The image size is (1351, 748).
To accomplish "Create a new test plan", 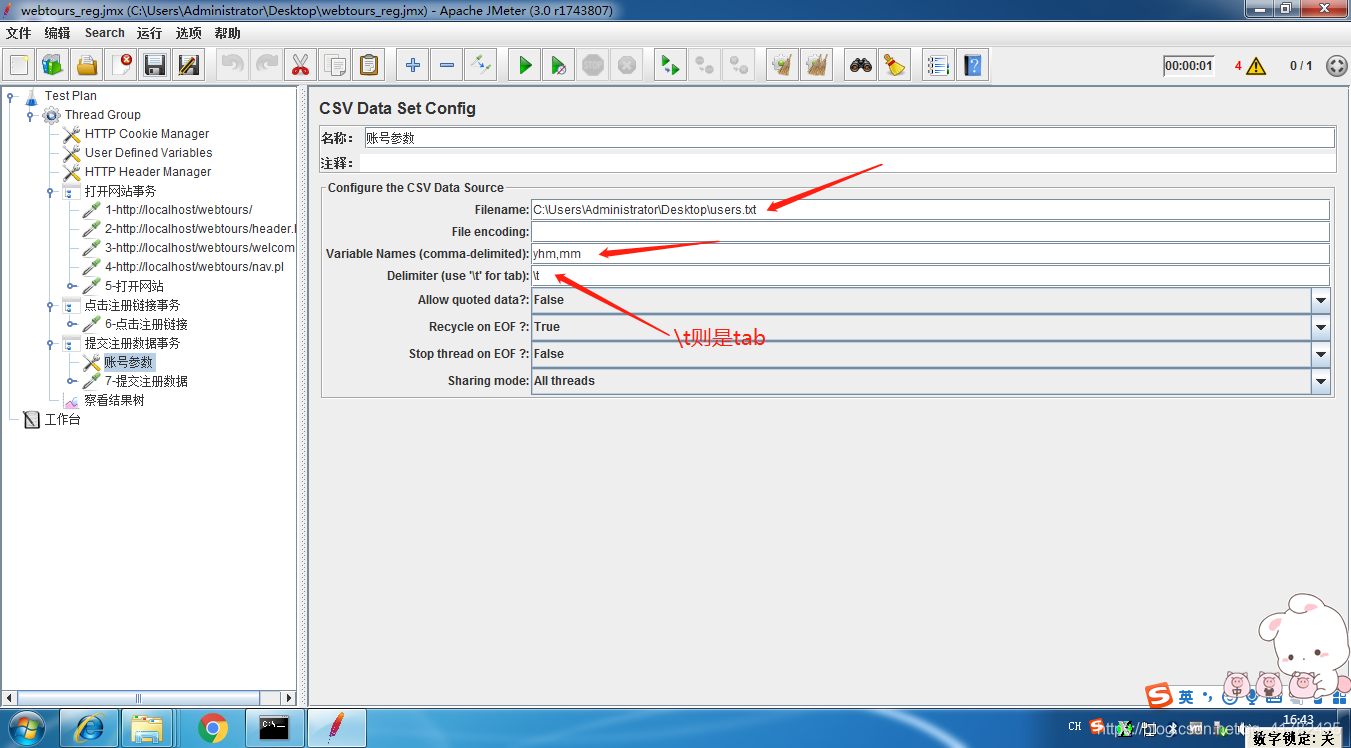I will pos(19,66).
